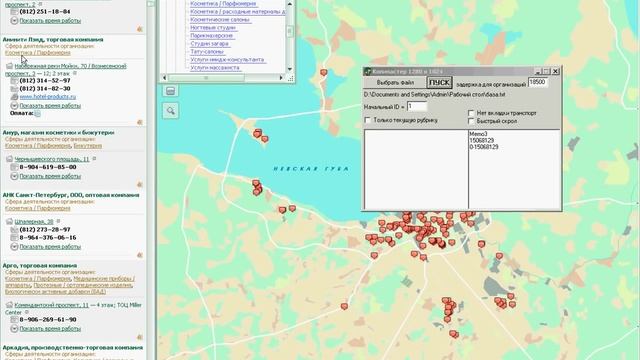Screen dimensions: 640x360
Task: Click the orange icon at the bottom of the Анур card
Action: click(x=140, y=184)
